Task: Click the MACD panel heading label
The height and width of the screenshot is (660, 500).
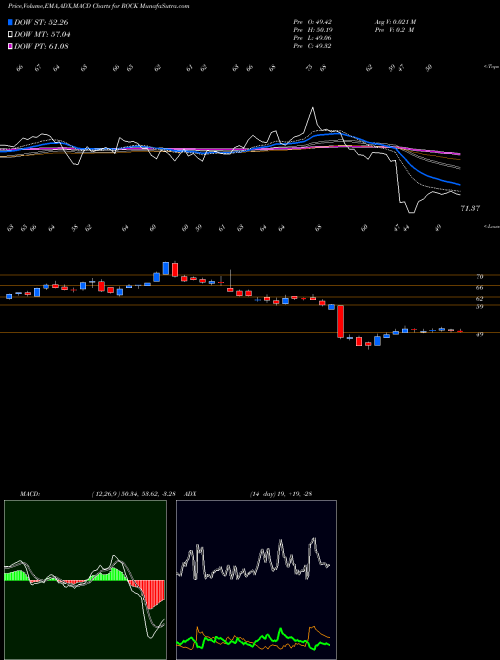Action: click(30, 494)
